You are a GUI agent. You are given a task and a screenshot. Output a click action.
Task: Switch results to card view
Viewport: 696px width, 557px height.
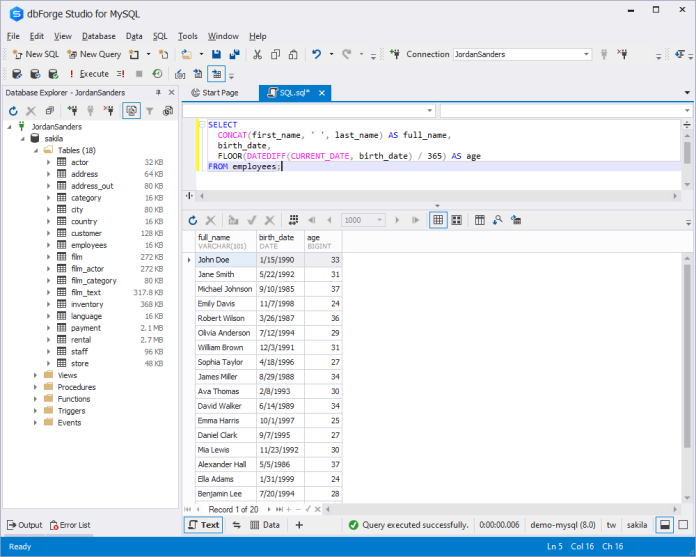[x=456, y=220]
